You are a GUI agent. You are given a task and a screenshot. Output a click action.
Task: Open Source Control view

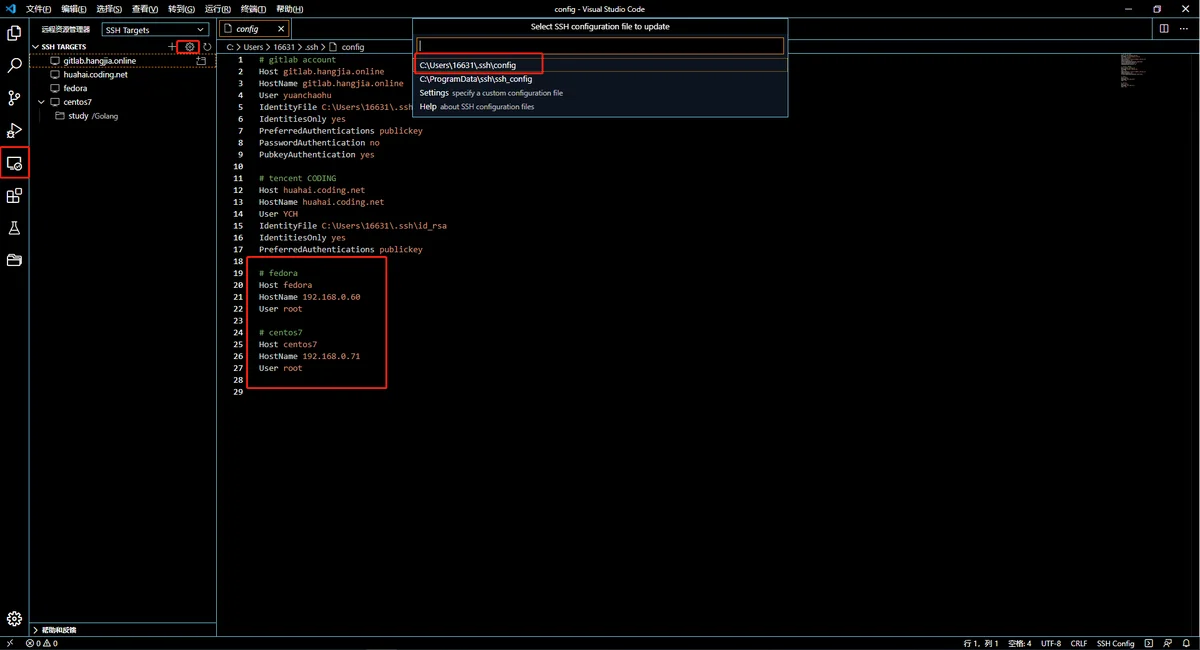14,98
